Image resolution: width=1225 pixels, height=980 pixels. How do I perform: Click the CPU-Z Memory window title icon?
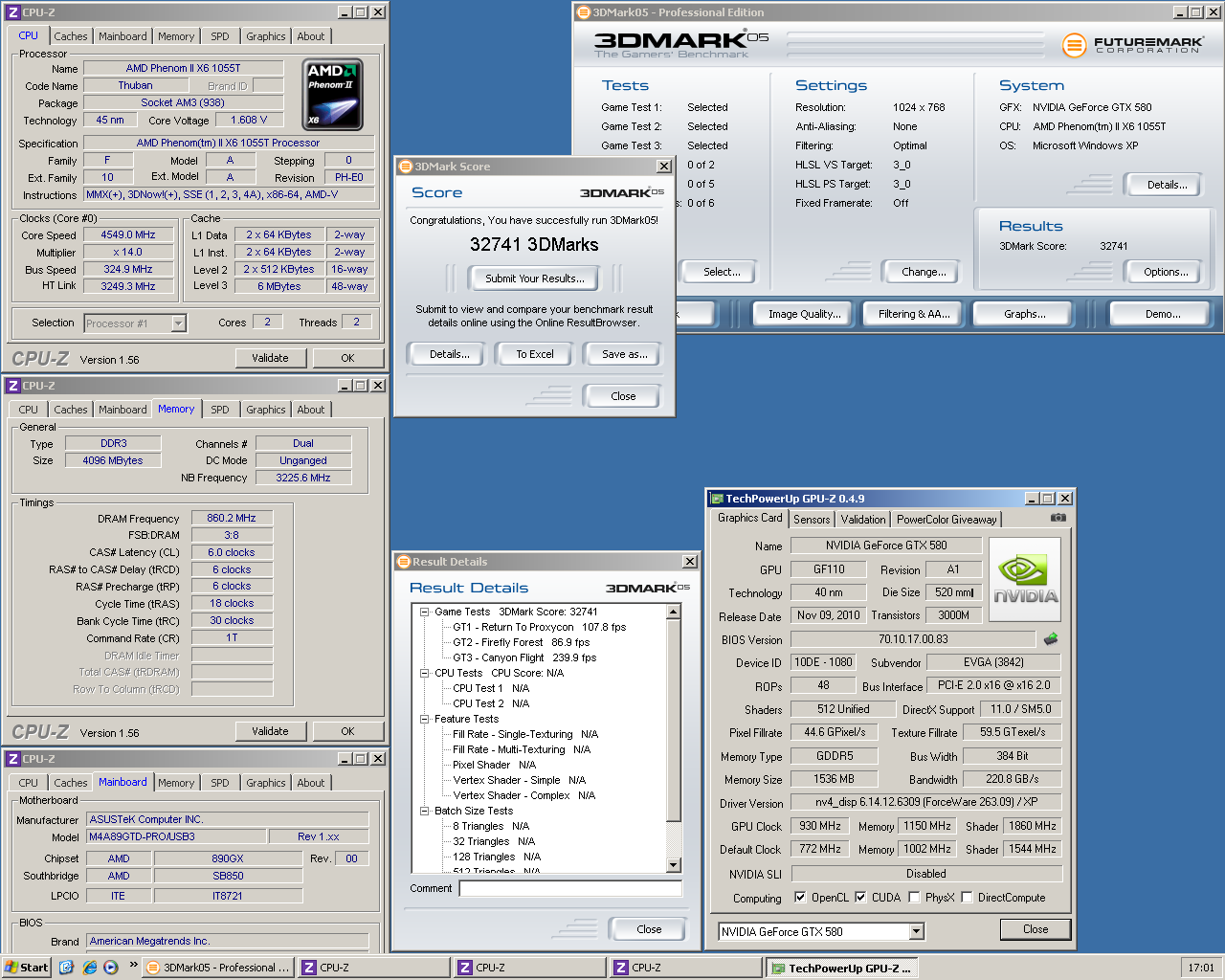point(13,386)
